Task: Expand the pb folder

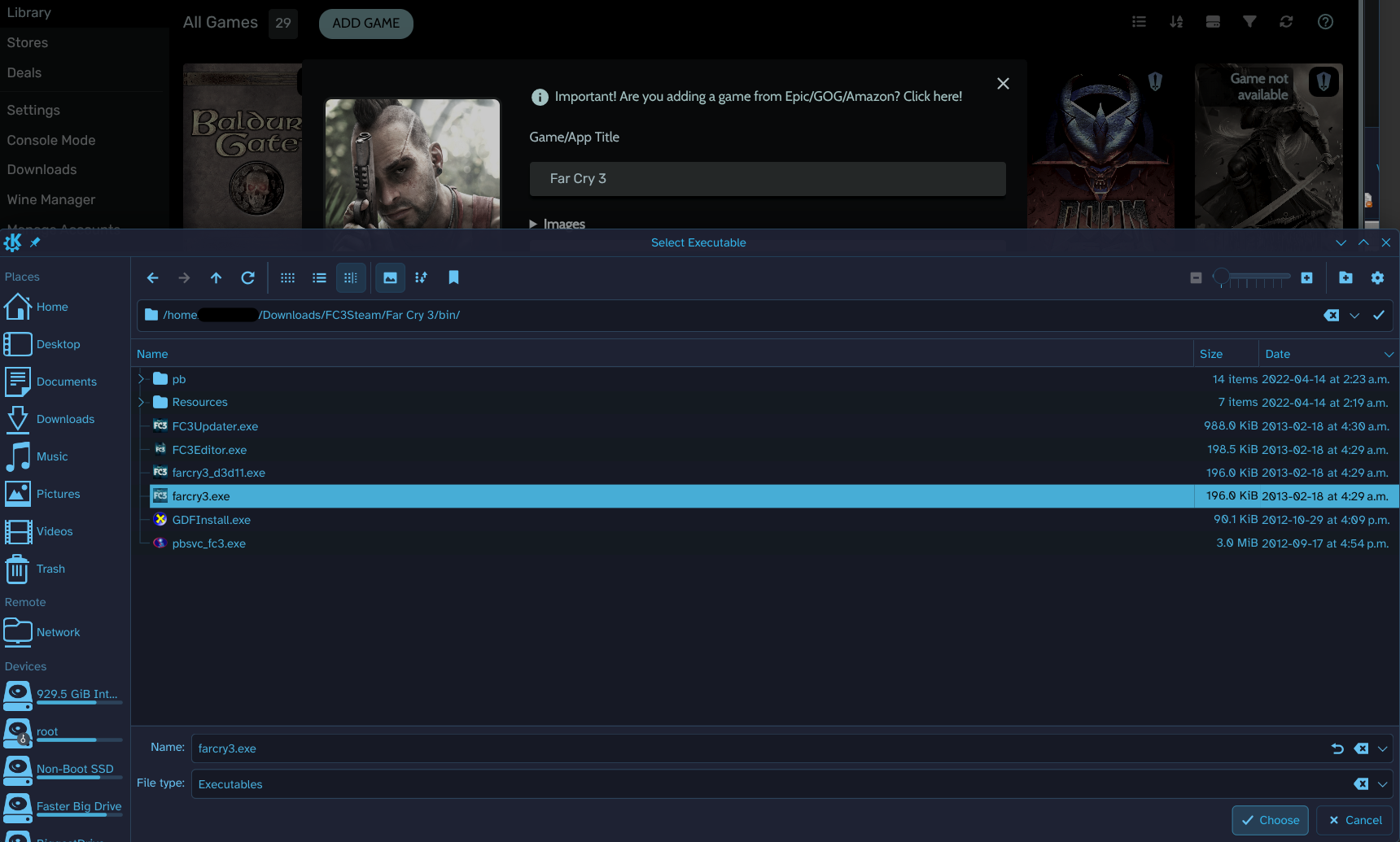Action: pyautogui.click(x=142, y=379)
